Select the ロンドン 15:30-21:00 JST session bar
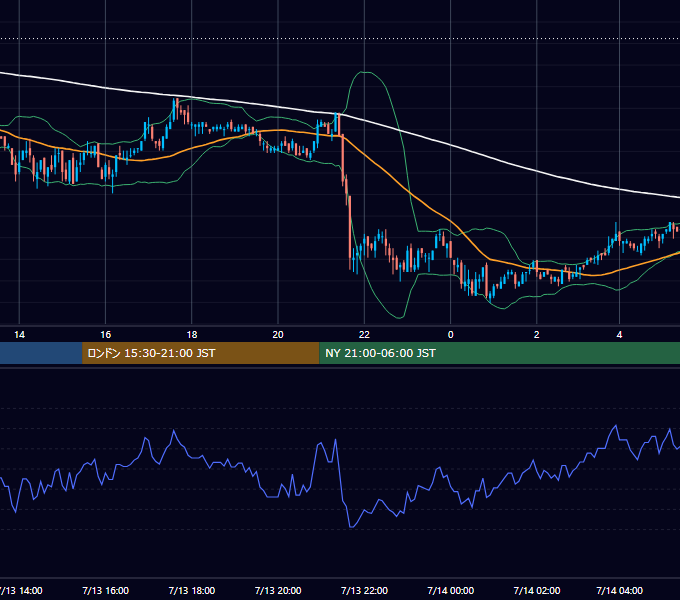 (x=200, y=353)
